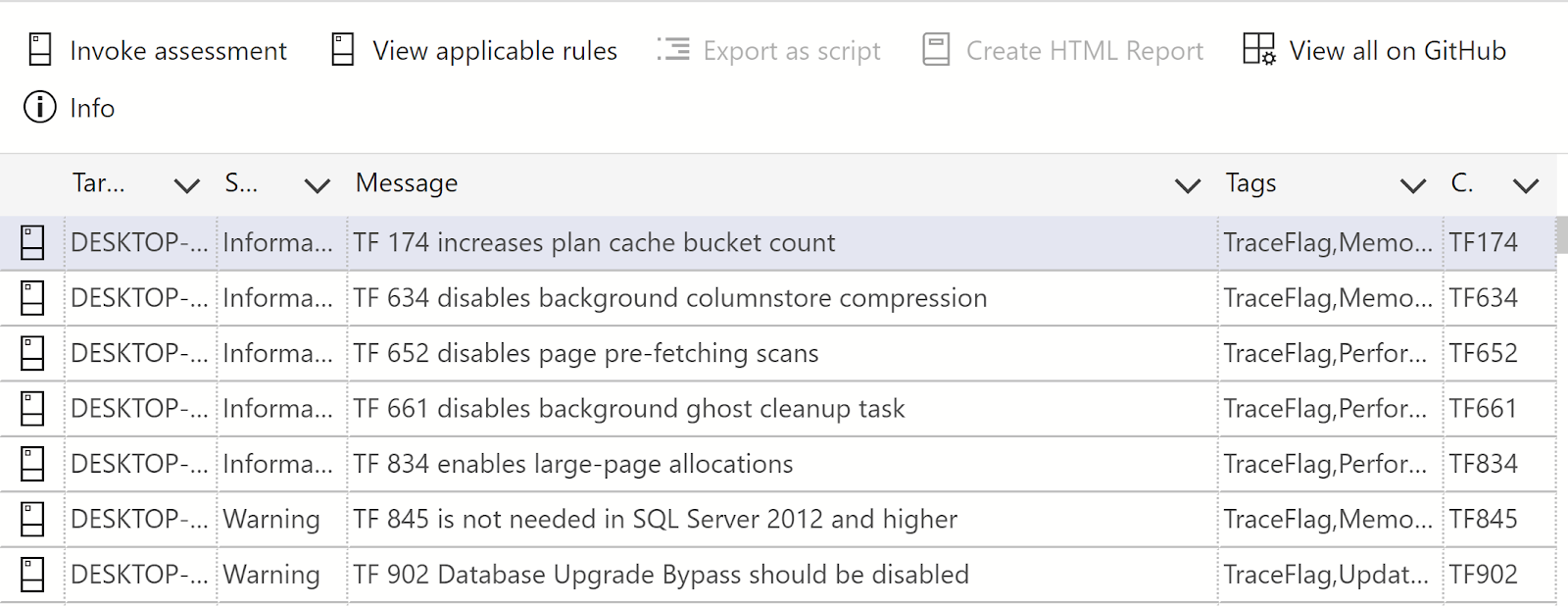Open the Target column dropdown arrow
The image size is (1568, 607).
186,185
